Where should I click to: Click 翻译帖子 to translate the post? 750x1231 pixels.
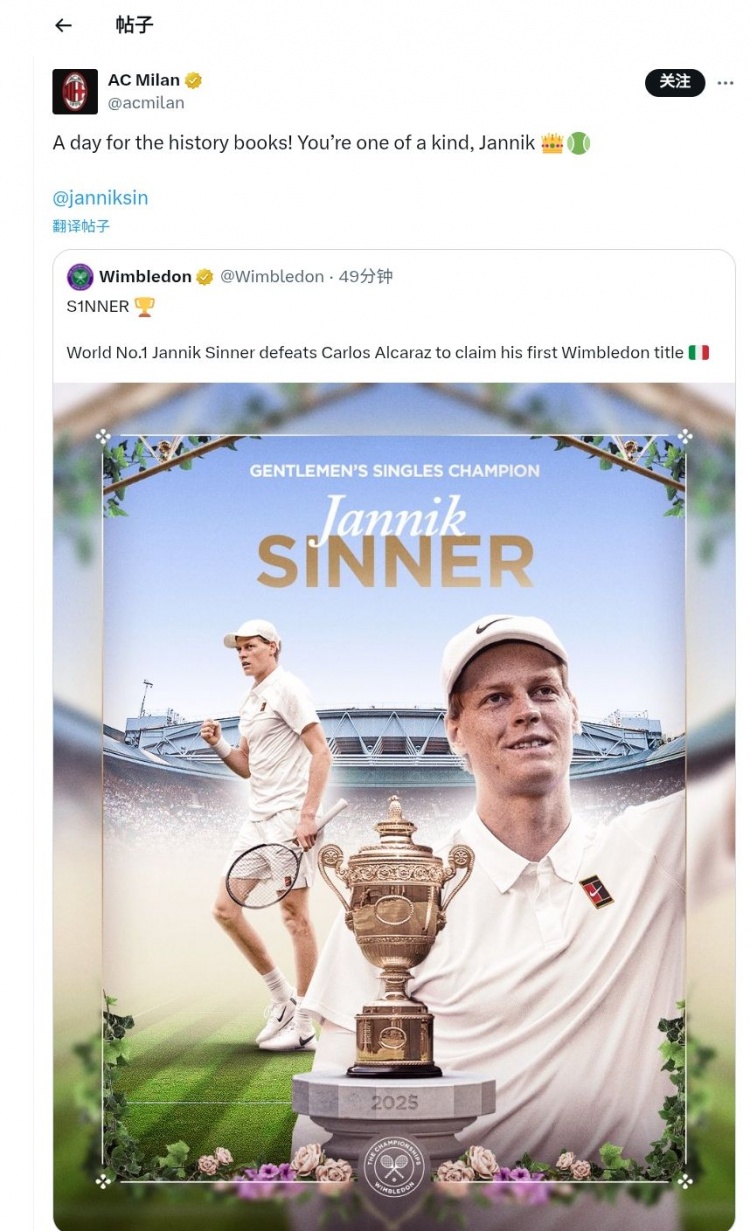coord(81,226)
